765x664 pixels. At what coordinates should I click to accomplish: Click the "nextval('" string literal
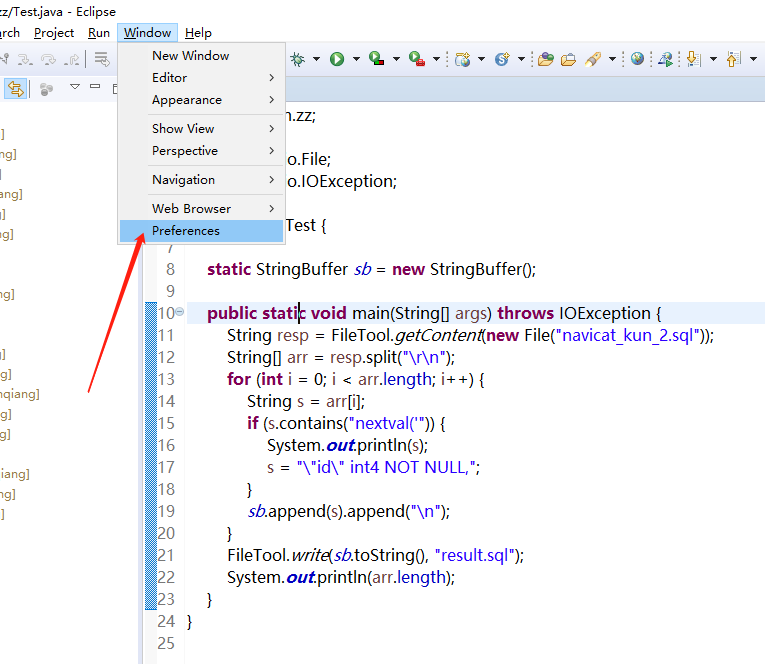[x=387, y=423]
